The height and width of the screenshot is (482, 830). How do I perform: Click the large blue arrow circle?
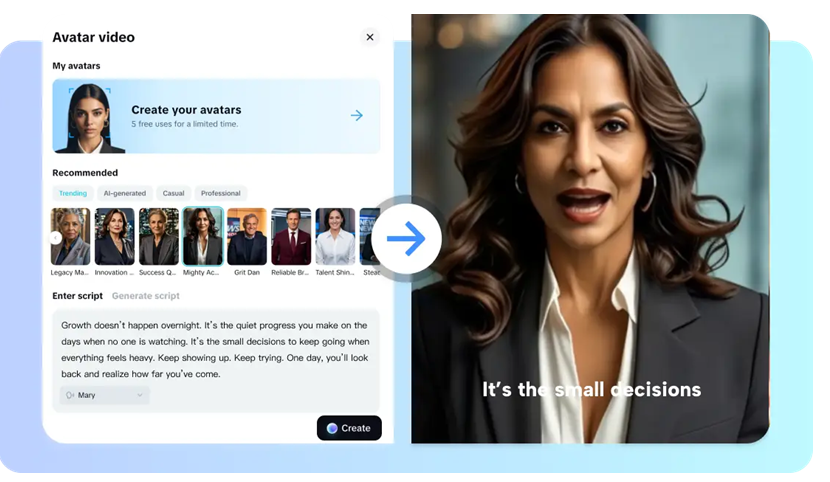[407, 239]
